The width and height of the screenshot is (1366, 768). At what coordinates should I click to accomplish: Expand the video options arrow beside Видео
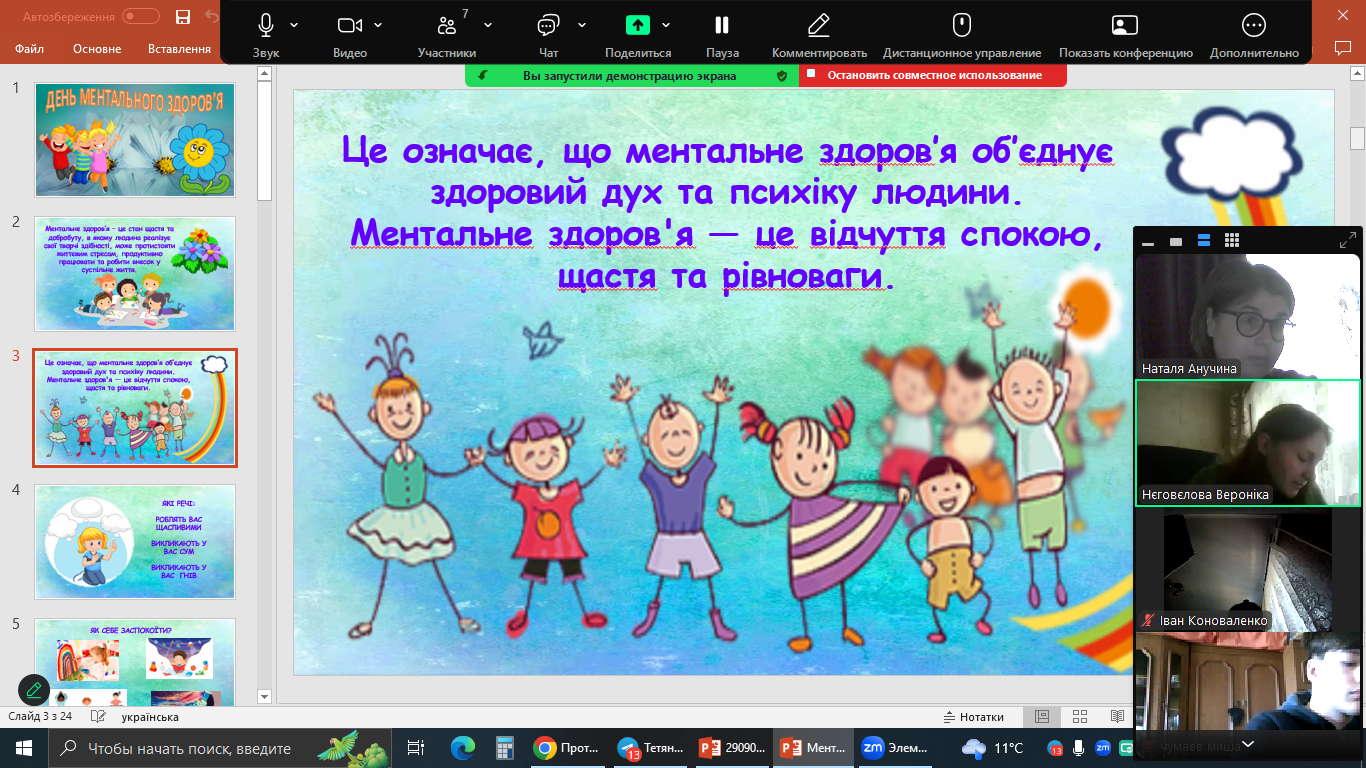point(378,25)
